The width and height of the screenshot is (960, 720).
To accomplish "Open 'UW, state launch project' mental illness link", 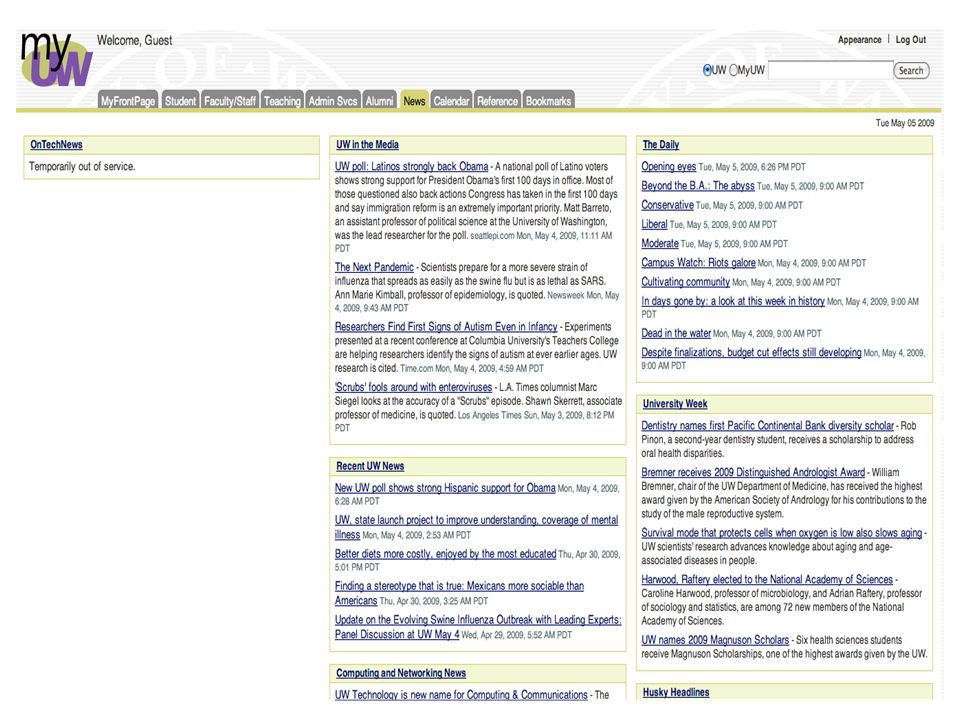I will click(x=476, y=527).
